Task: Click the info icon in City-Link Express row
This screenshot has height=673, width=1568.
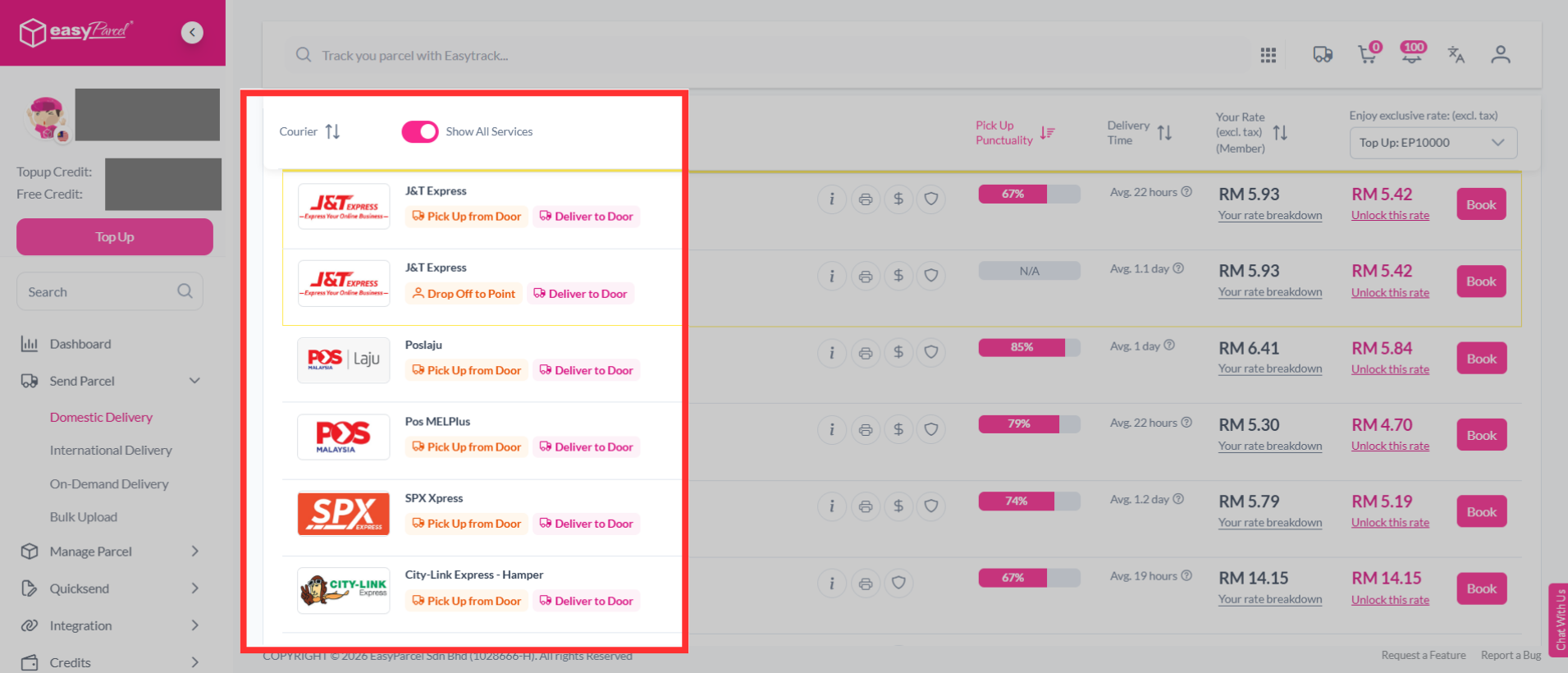Action: (x=832, y=584)
